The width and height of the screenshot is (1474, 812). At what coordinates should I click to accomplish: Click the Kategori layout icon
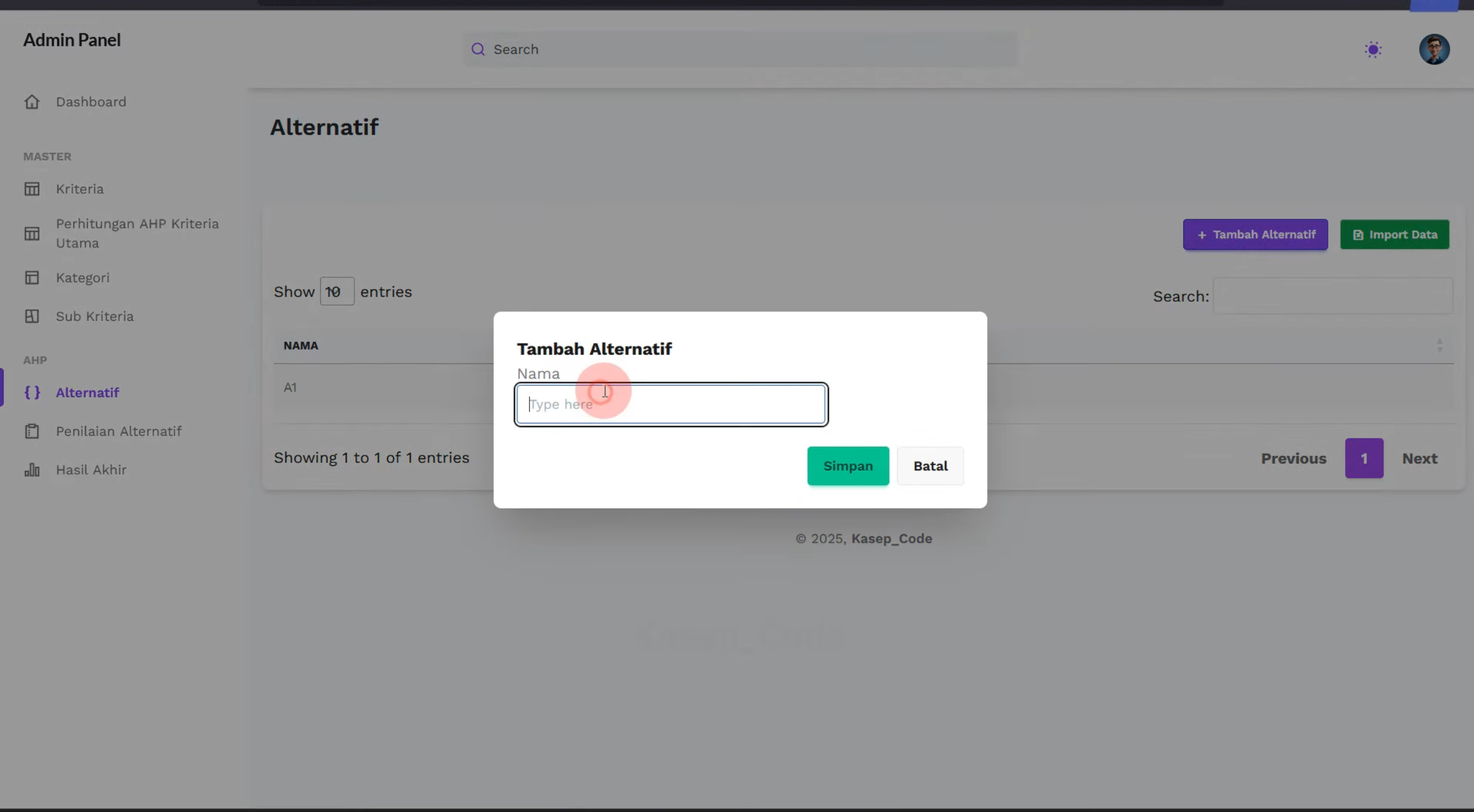32,277
